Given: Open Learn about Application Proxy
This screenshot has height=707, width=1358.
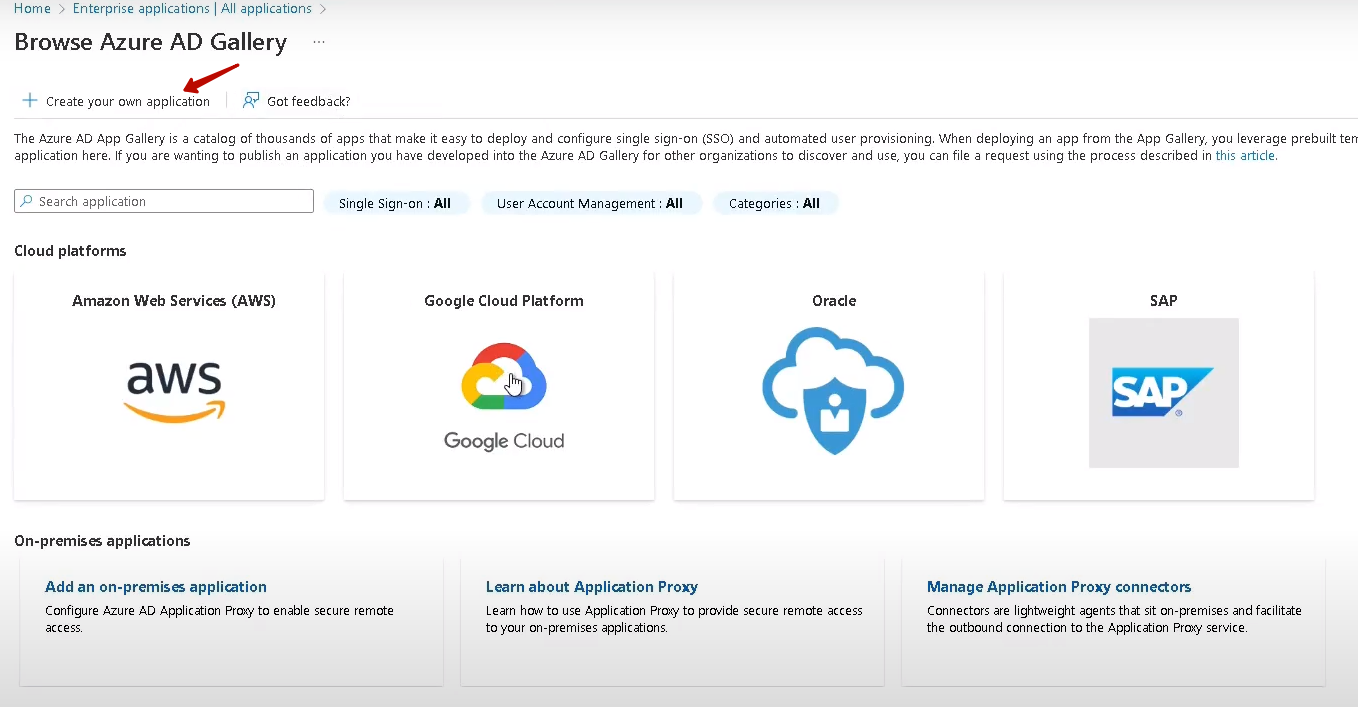Looking at the screenshot, I should (591, 587).
